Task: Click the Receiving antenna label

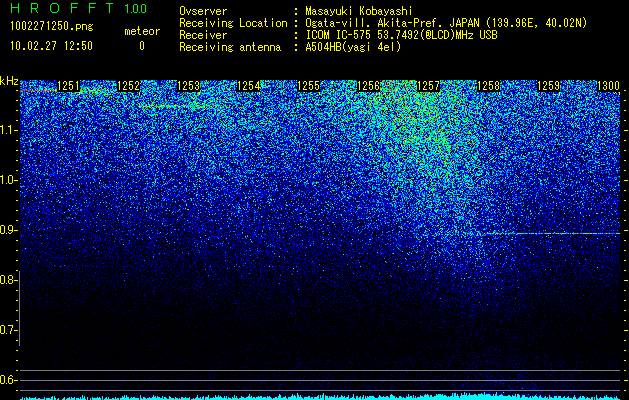Action: click(230, 47)
